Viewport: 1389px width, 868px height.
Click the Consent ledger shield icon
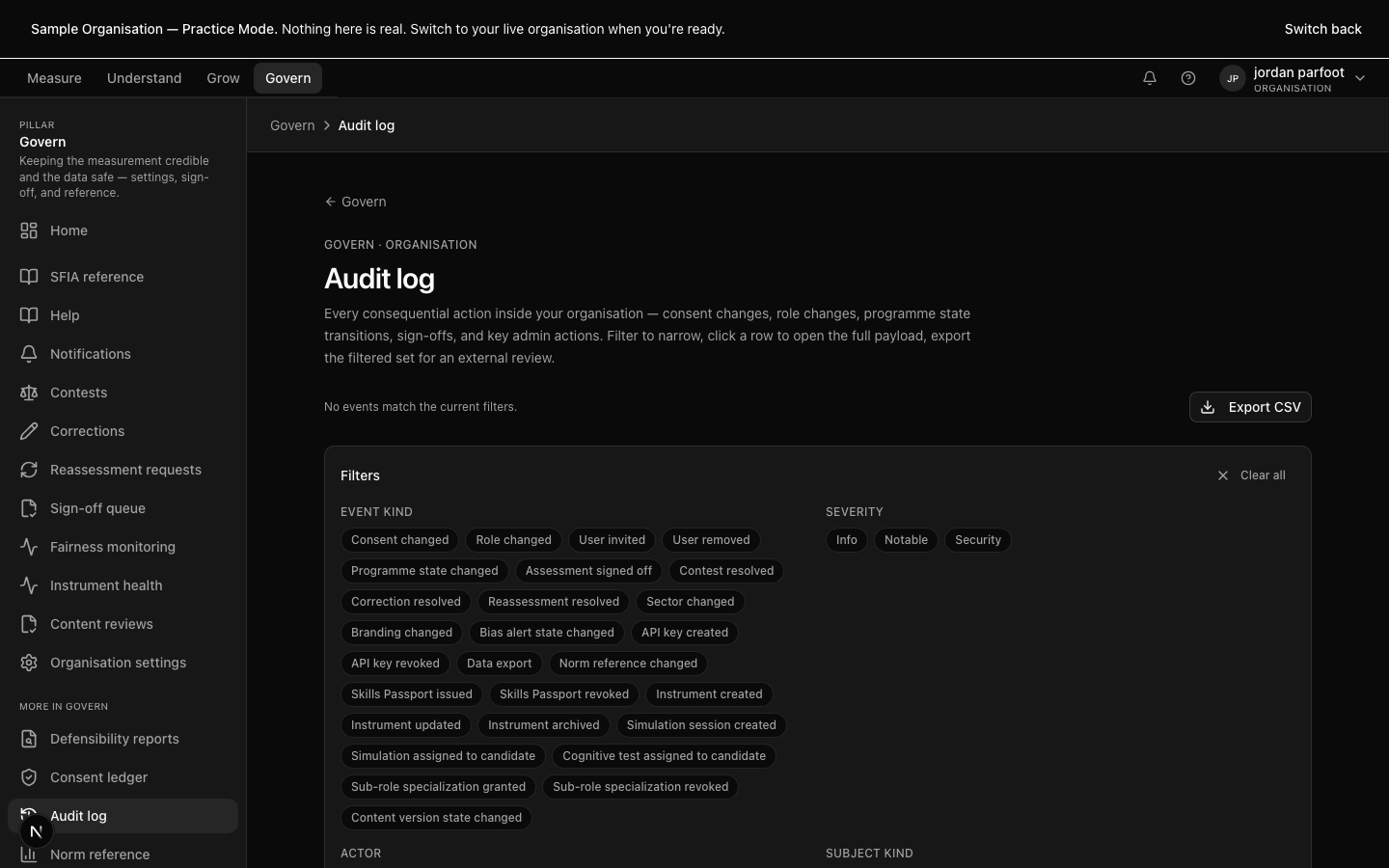29,777
